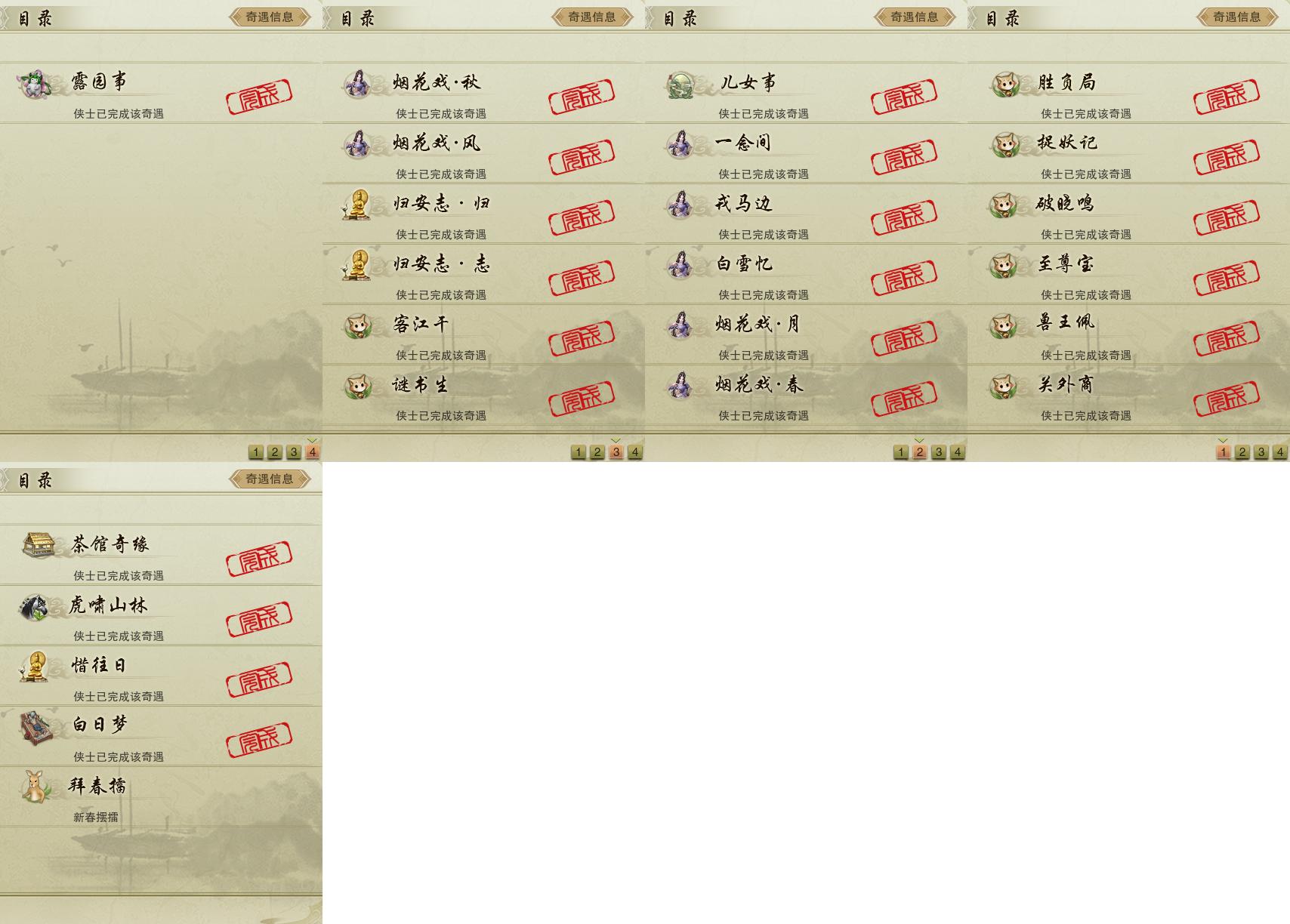Image resolution: width=1290 pixels, height=924 pixels.
Task: Click 奇遇信息 button above 胜负局 list
Action: coord(1237,17)
